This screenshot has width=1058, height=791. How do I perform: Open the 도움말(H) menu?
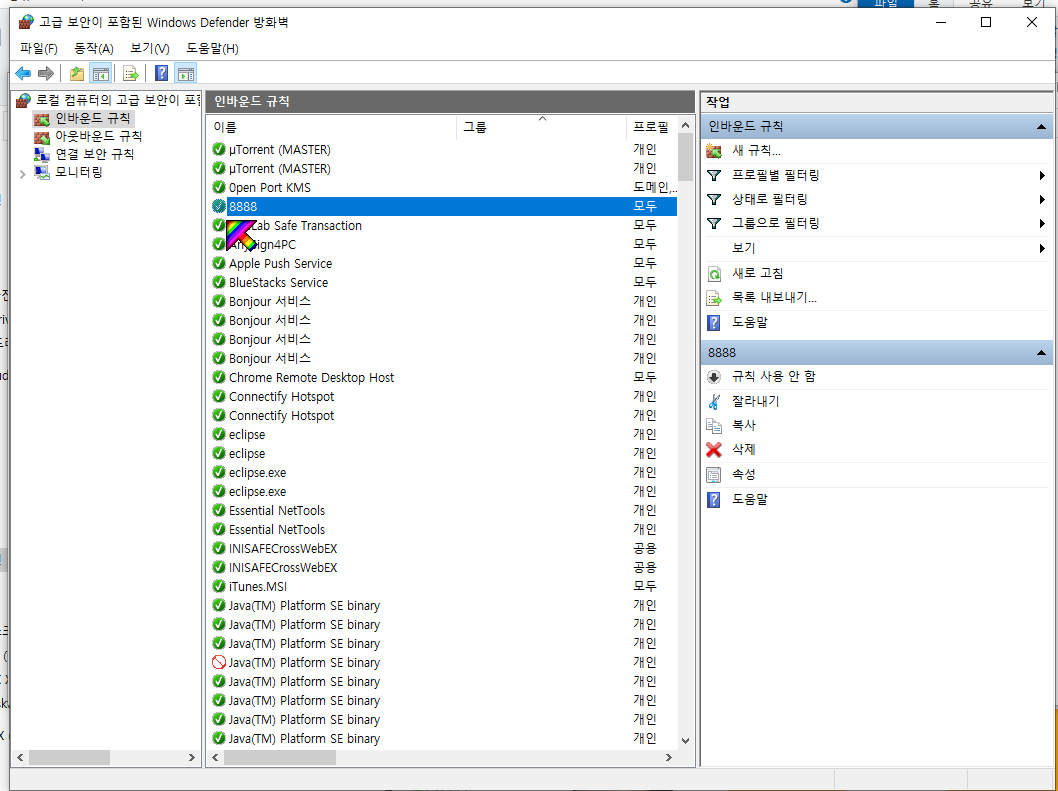213,49
